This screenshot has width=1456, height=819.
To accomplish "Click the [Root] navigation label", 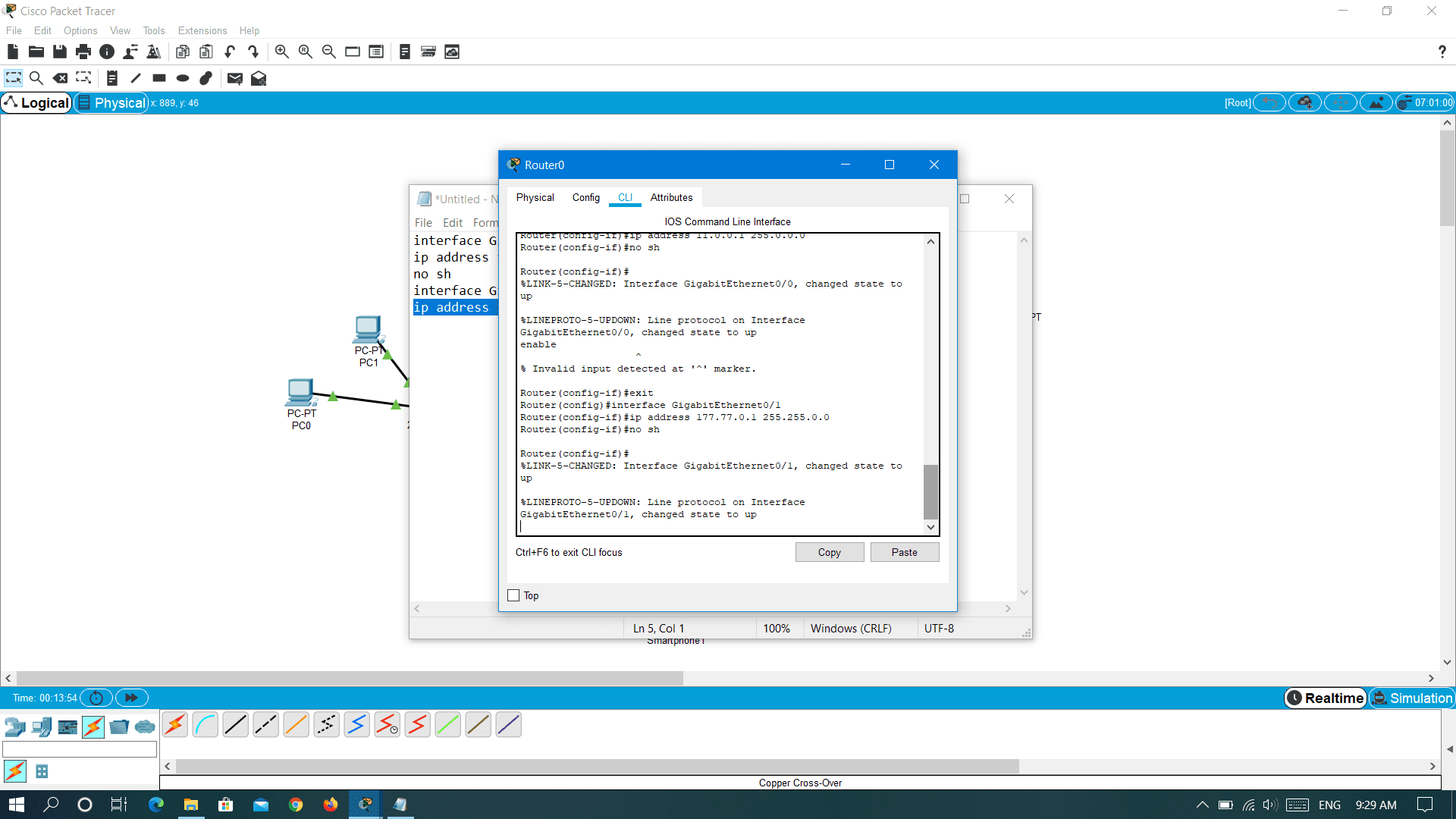I will click(x=1238, y=102).
